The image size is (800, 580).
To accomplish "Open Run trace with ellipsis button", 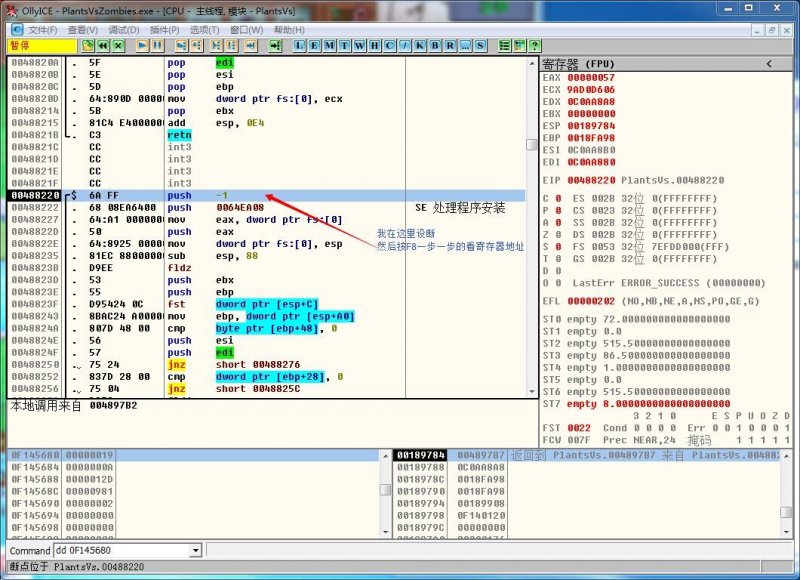I will coord(465,46).
